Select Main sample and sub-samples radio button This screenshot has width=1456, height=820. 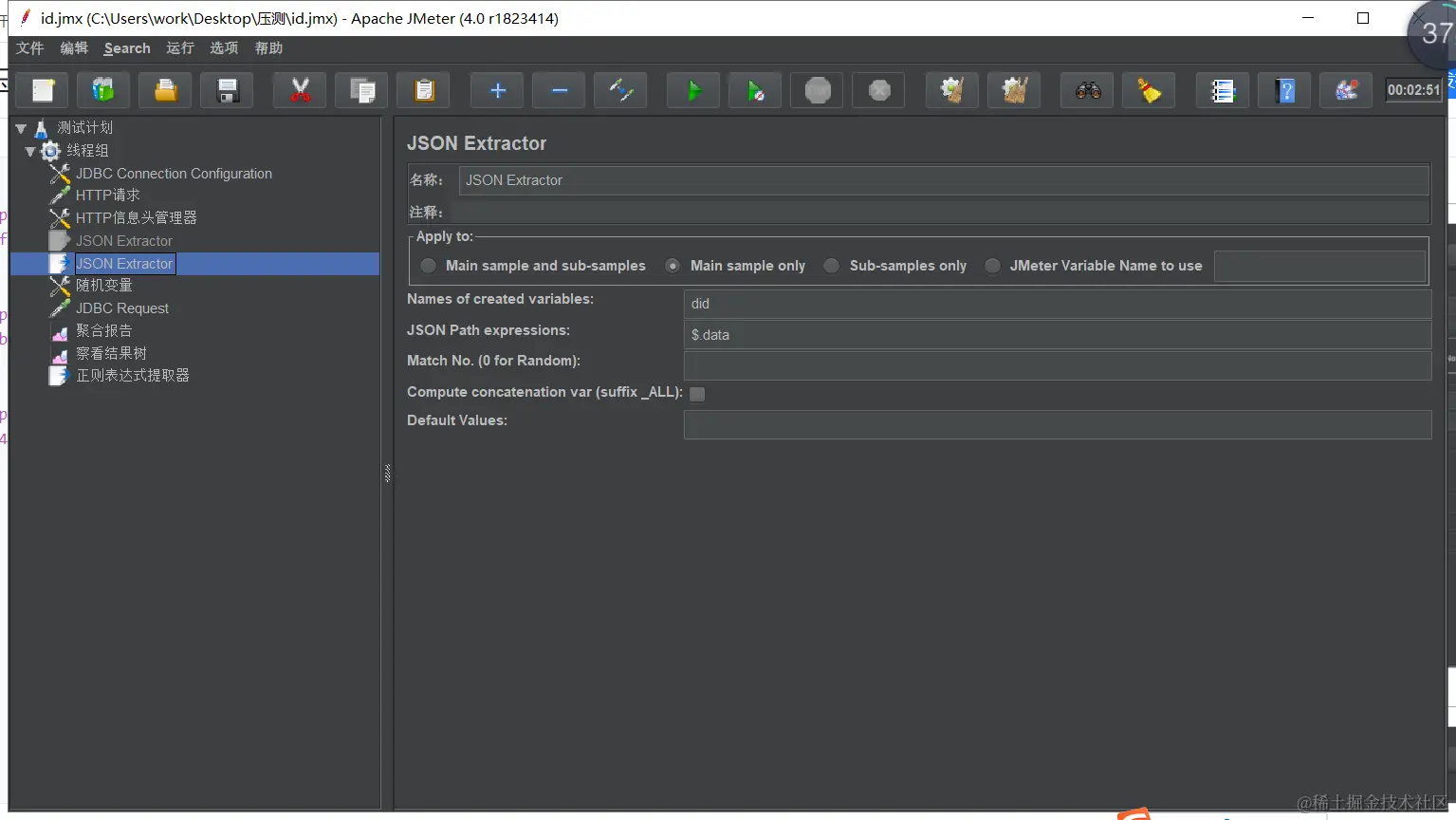pos(429,266)
